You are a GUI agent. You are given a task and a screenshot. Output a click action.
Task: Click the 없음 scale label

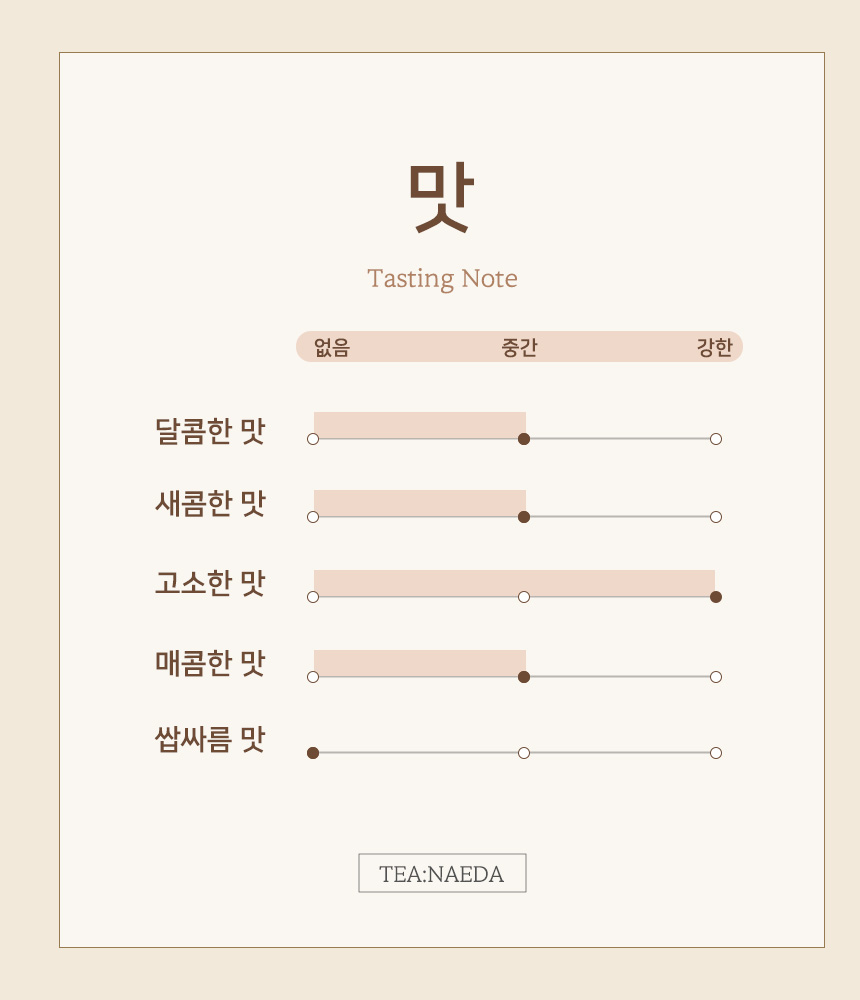click(331, 347)
